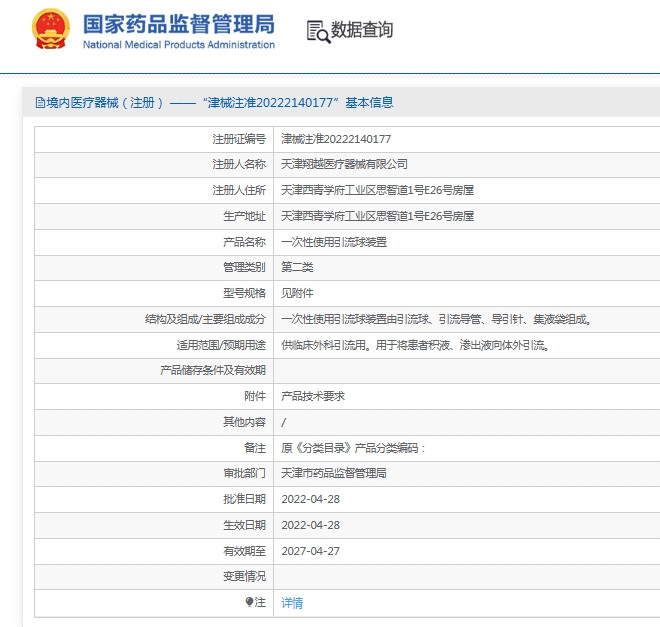The image size is (660, 627).
Task: Click the 批准日期 label
Action: 245,499
